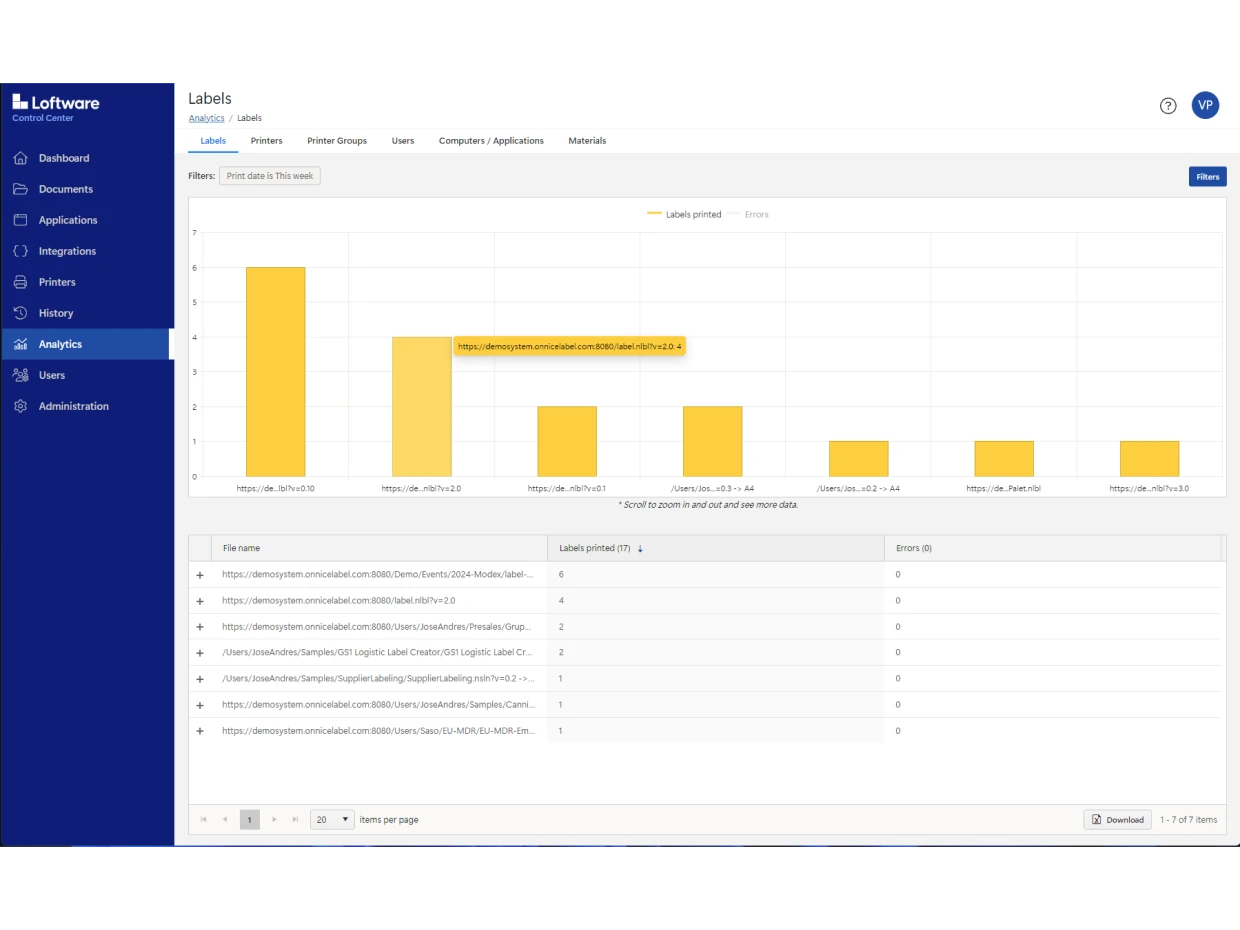Screen dimensions: 1240x930
Task: Click the Administration gear icon
Action: [x=20, y=406]
